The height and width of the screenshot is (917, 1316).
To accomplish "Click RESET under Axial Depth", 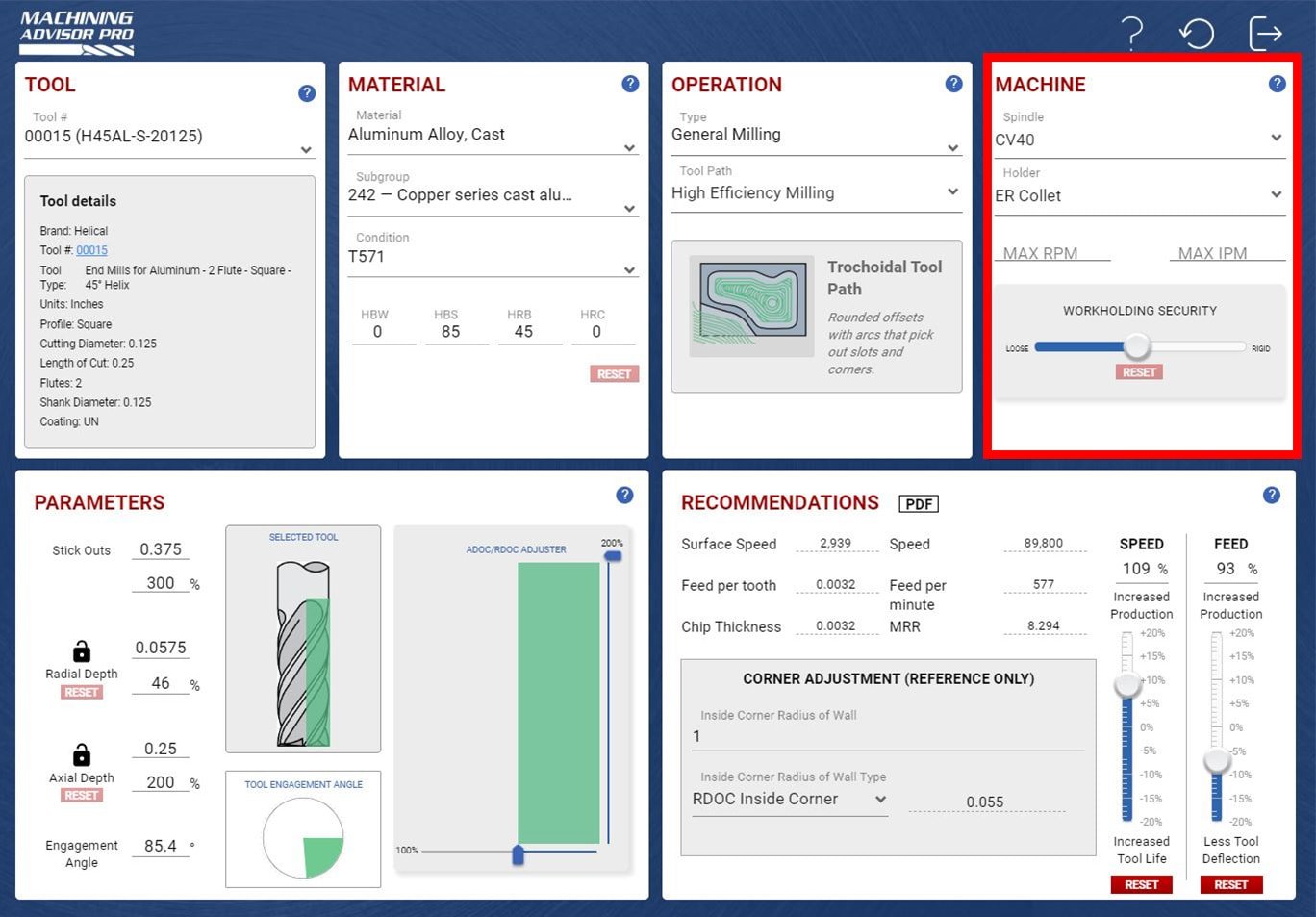I will coord(82,796).
